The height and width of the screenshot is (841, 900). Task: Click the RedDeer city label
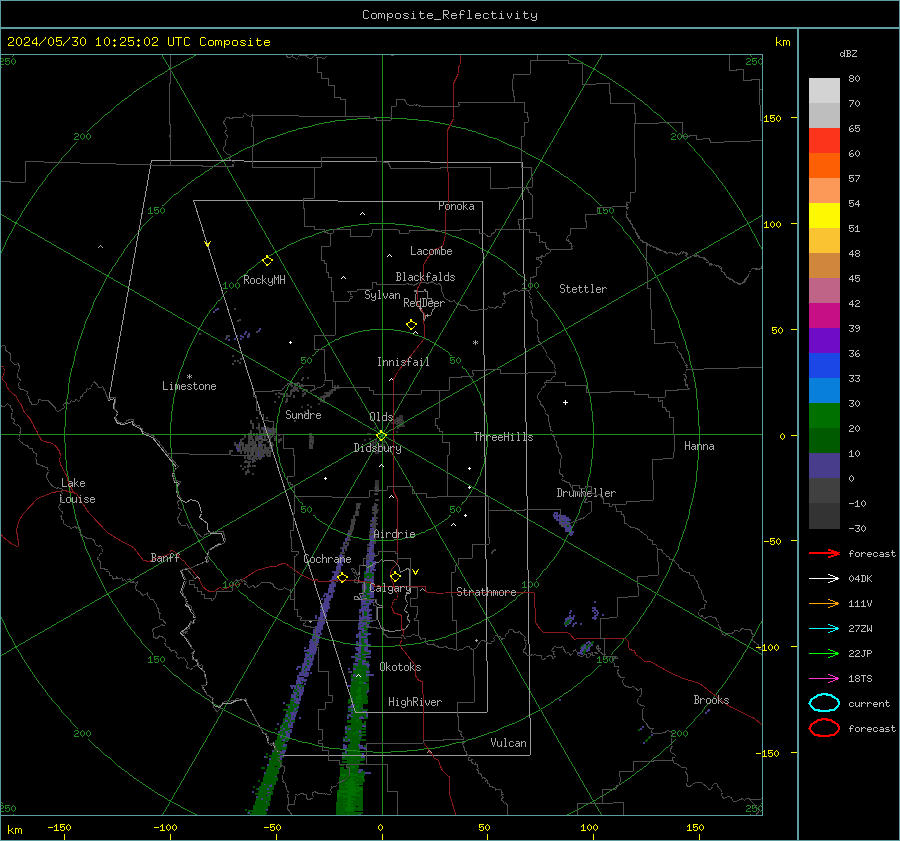click(x=424, y=303)
